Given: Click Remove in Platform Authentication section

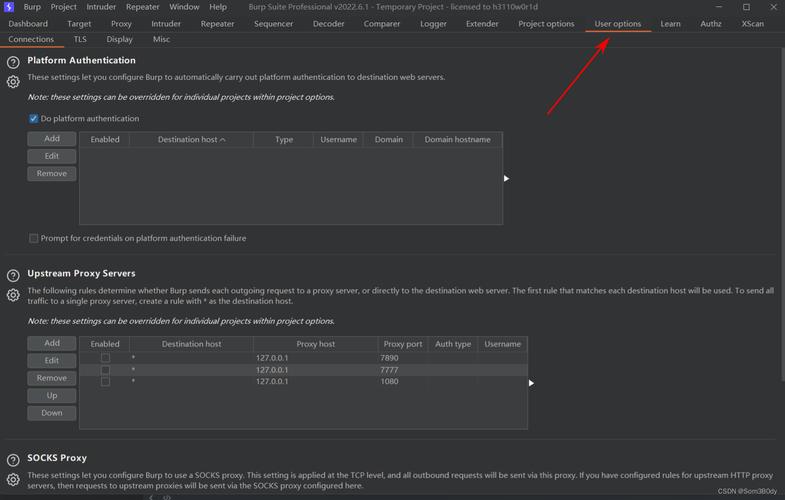Looking at the screenshot, I should (52, 173).
